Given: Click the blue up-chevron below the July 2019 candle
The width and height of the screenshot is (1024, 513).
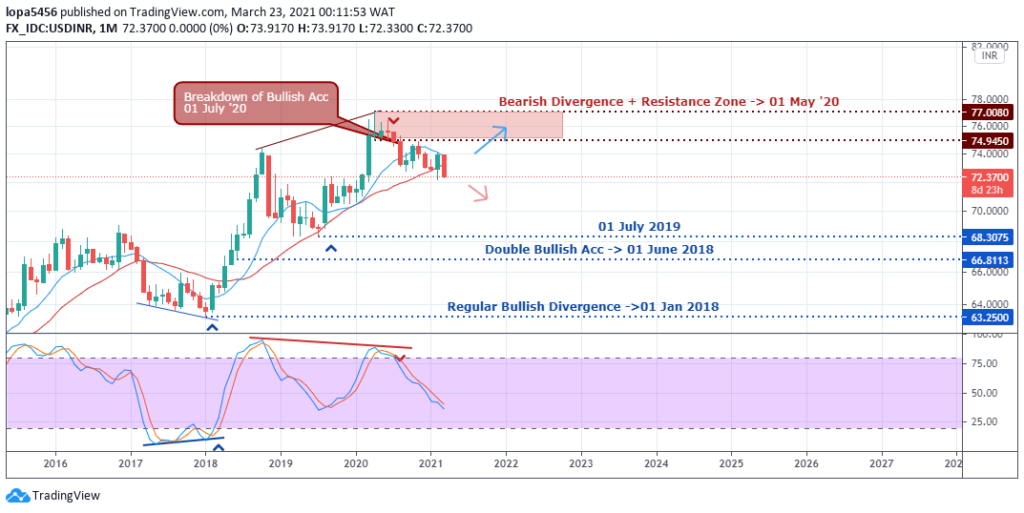Looking at the screenshot, I should tap(331, 248).
